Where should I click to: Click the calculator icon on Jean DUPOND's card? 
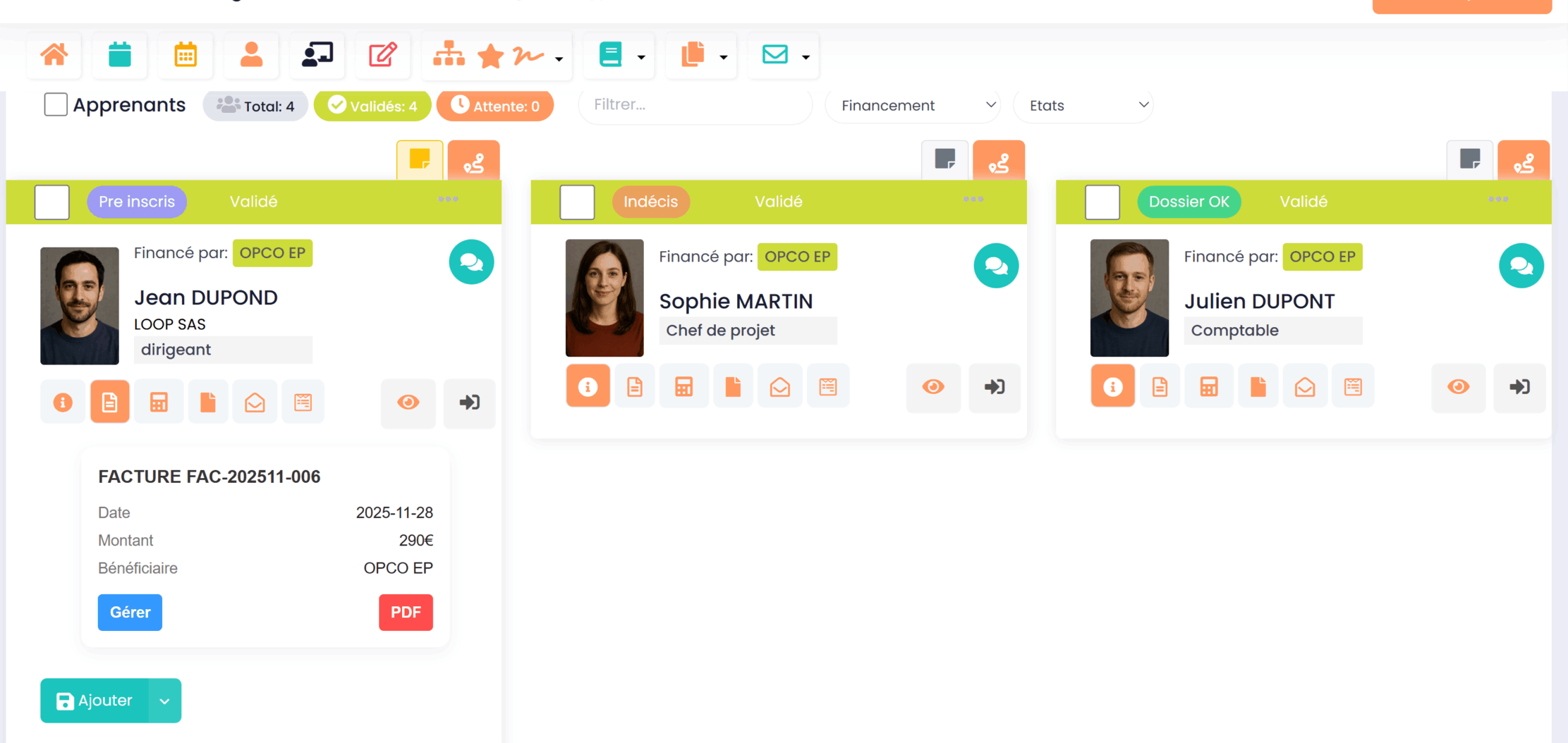(159, 403)
